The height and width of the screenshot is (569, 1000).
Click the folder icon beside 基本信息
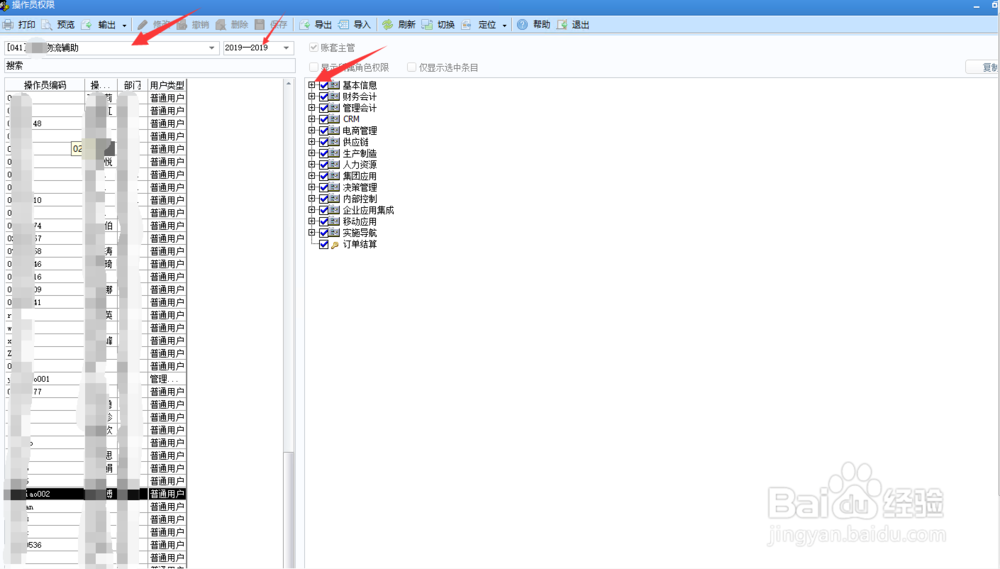[x=334, y=85]
